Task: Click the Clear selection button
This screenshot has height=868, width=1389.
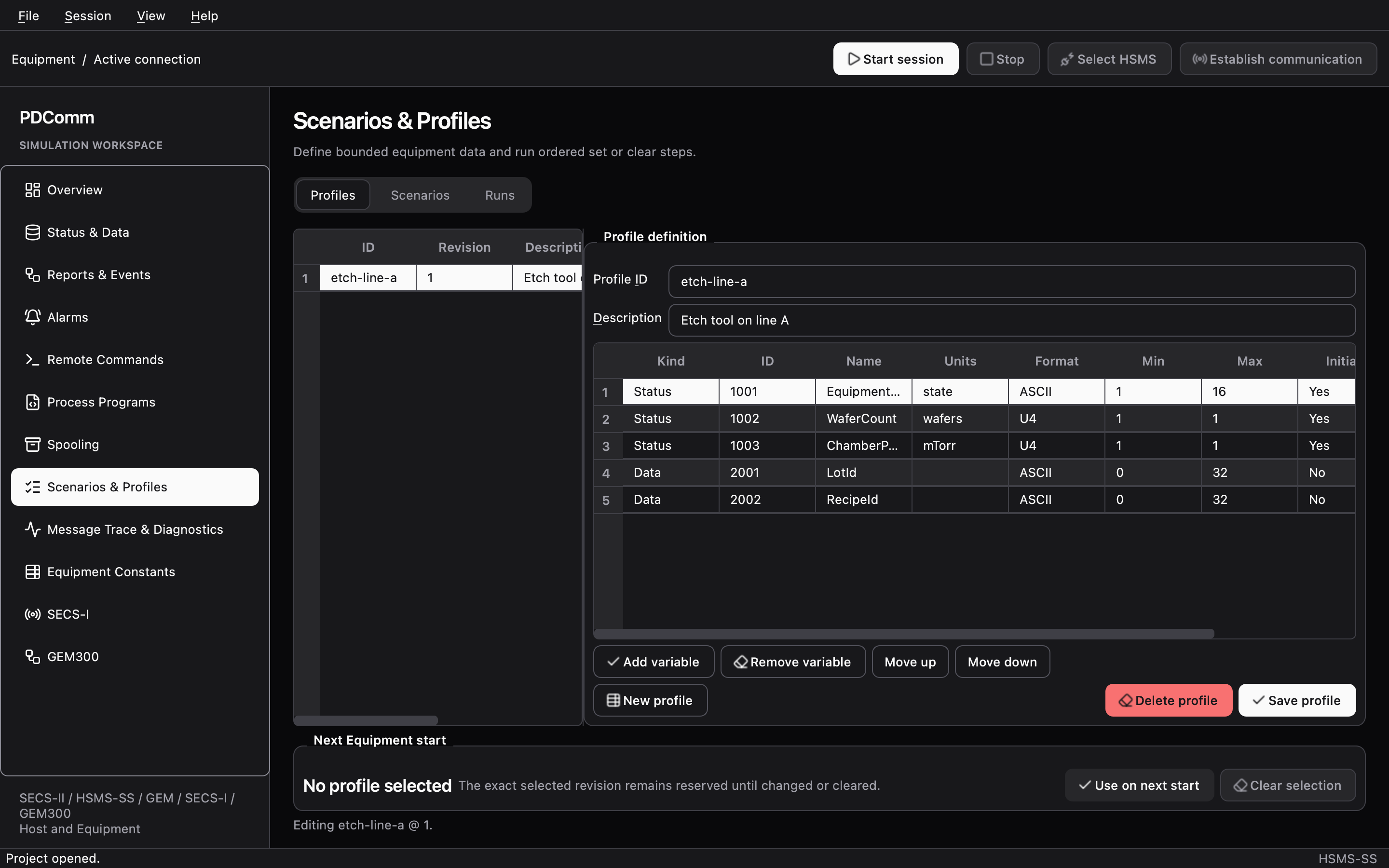Action: point(1287,786)
